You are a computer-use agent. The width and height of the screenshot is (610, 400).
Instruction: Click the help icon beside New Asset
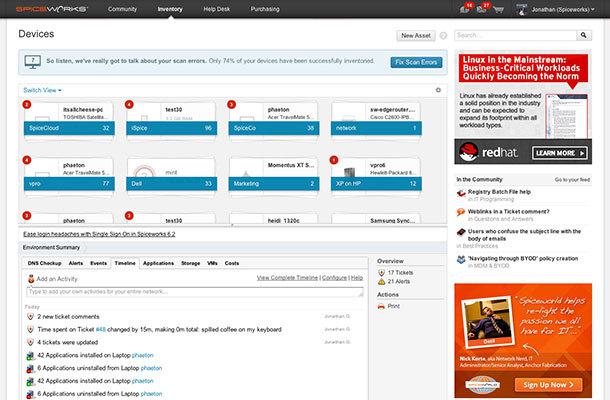[443, 35]
